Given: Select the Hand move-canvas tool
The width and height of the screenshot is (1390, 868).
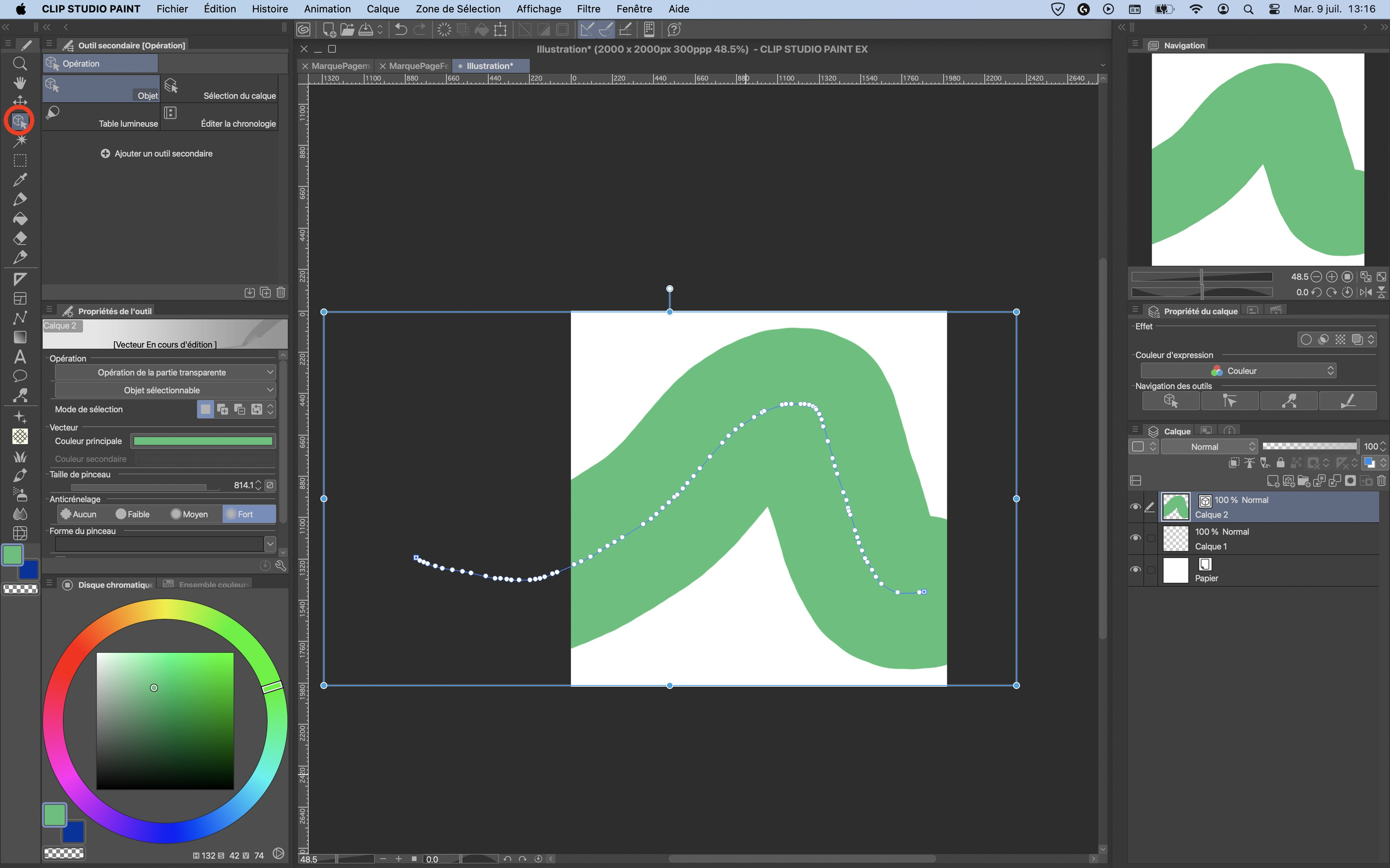Looking at the screenshot, I should click(x=19, y=83).
